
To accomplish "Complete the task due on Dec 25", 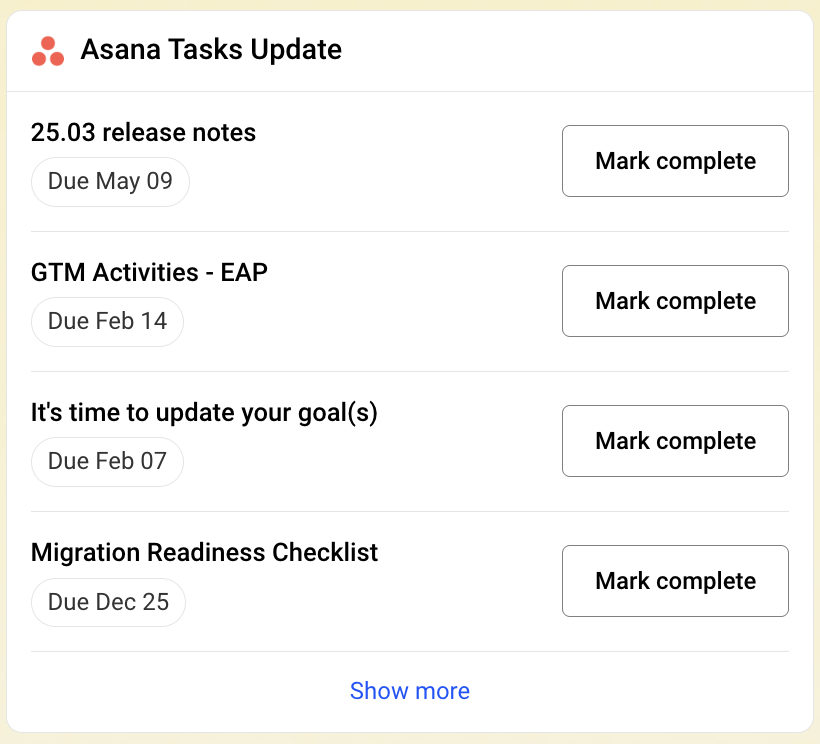I will click(675, 581).
